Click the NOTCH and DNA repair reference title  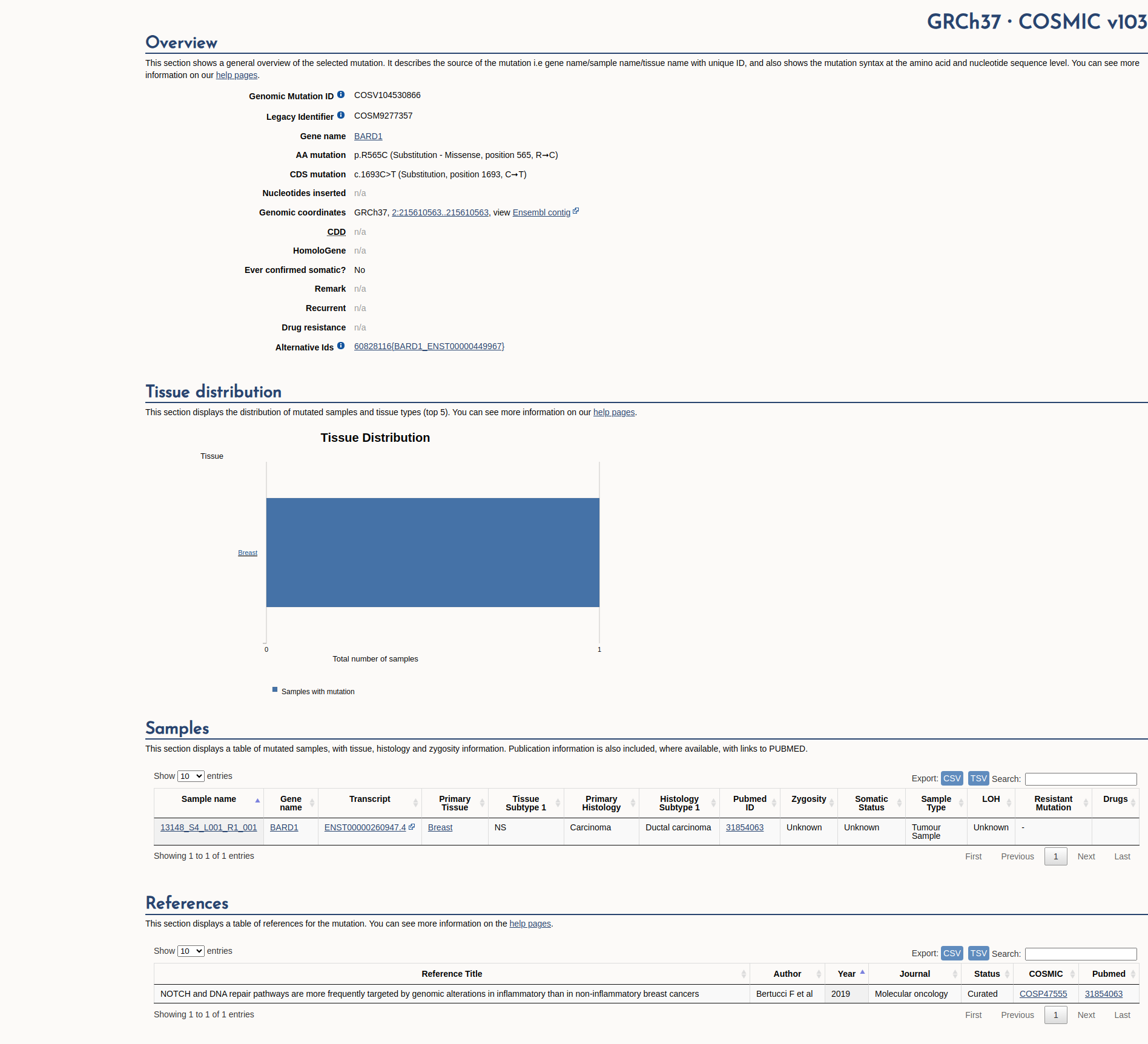429,994
